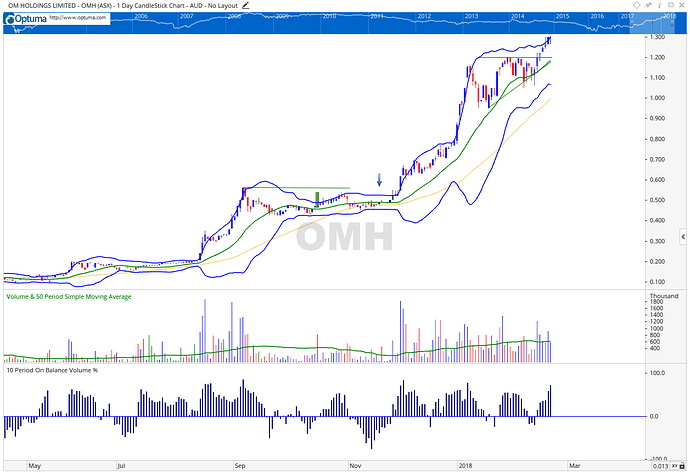Click the green horizontal line near 0.560
Image resolution: width=690 pixels, height=475 pixels.
[296, 188]
